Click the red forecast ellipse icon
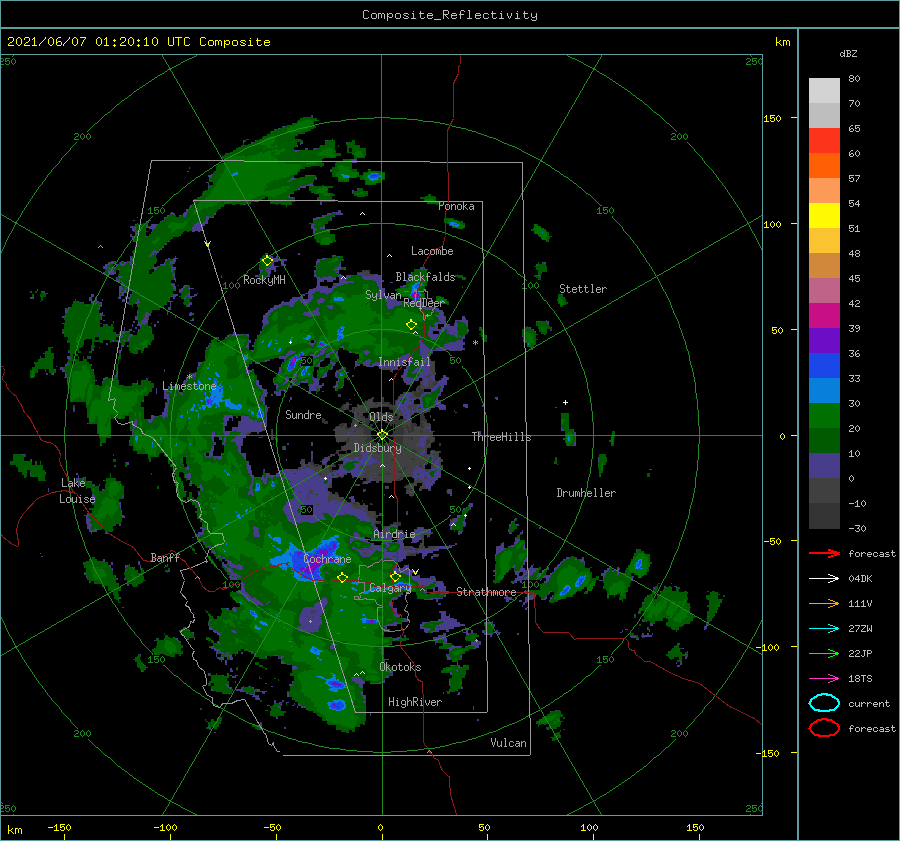Image resolution: width=900 pixels, height=841 pixels. (x=824, y=728)
